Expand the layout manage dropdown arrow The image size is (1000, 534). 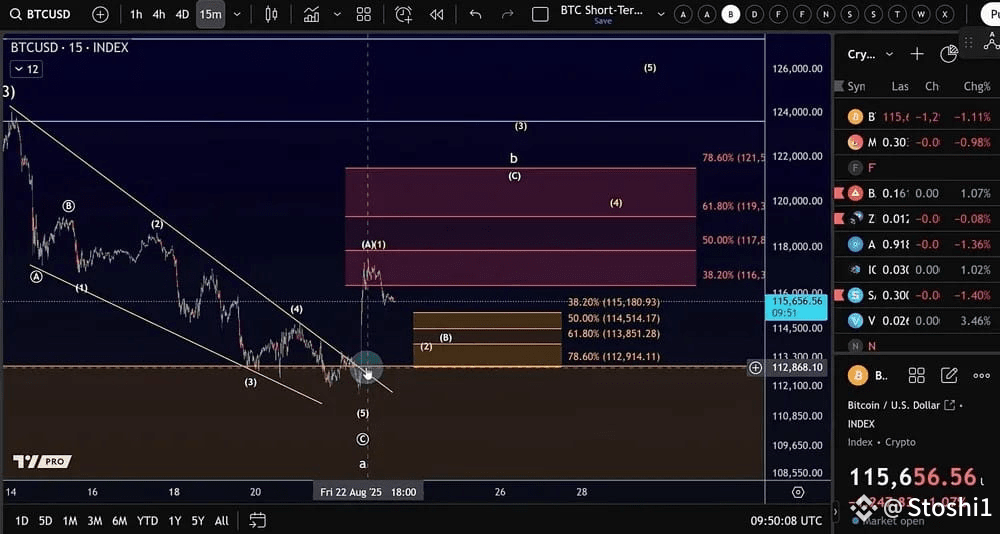pyautogui.click(x=661, y=14)
